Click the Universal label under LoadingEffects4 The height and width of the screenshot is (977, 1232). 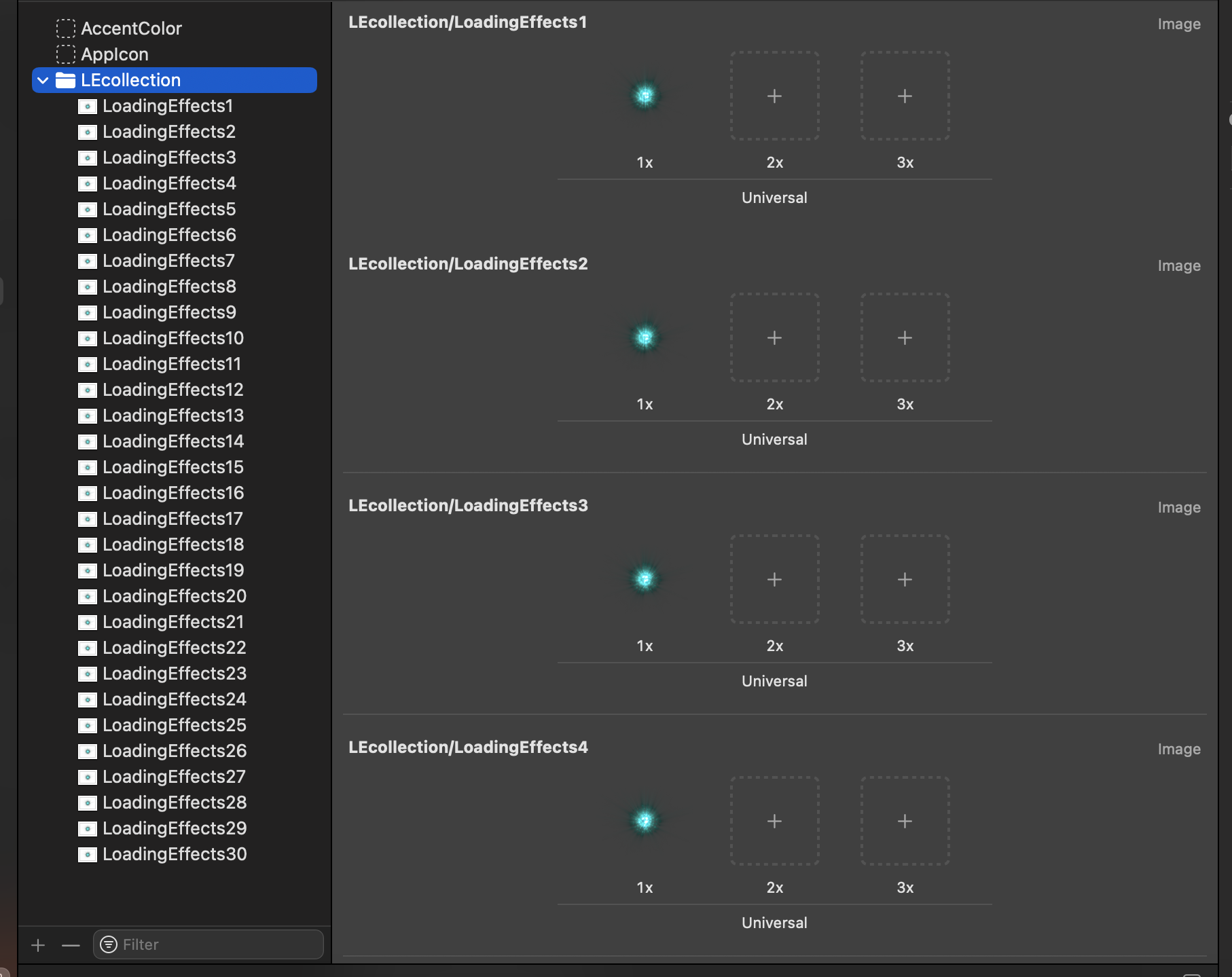pos(774,923)
